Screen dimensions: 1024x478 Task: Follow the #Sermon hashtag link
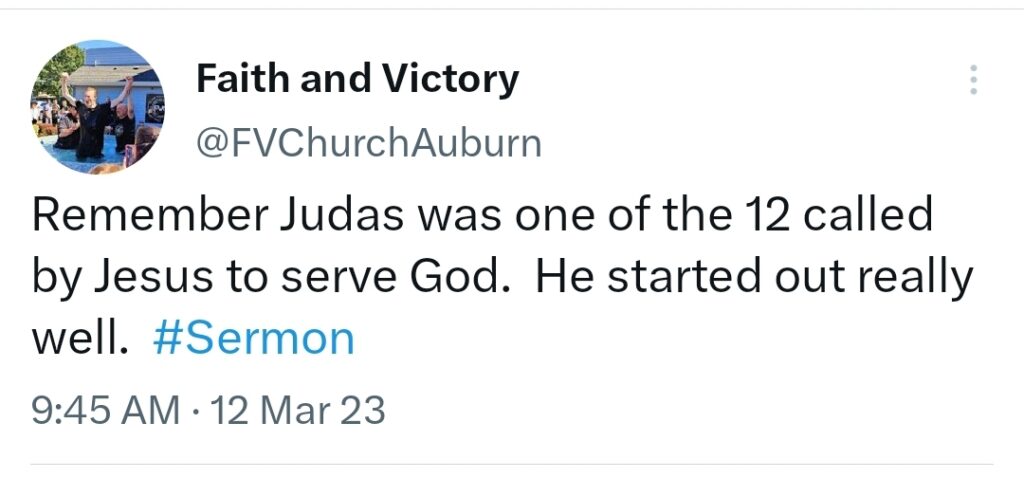tap(253, 339)
